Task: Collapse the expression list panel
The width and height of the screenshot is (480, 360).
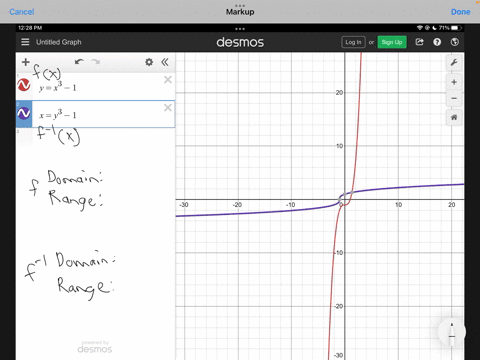Action: 165,62
